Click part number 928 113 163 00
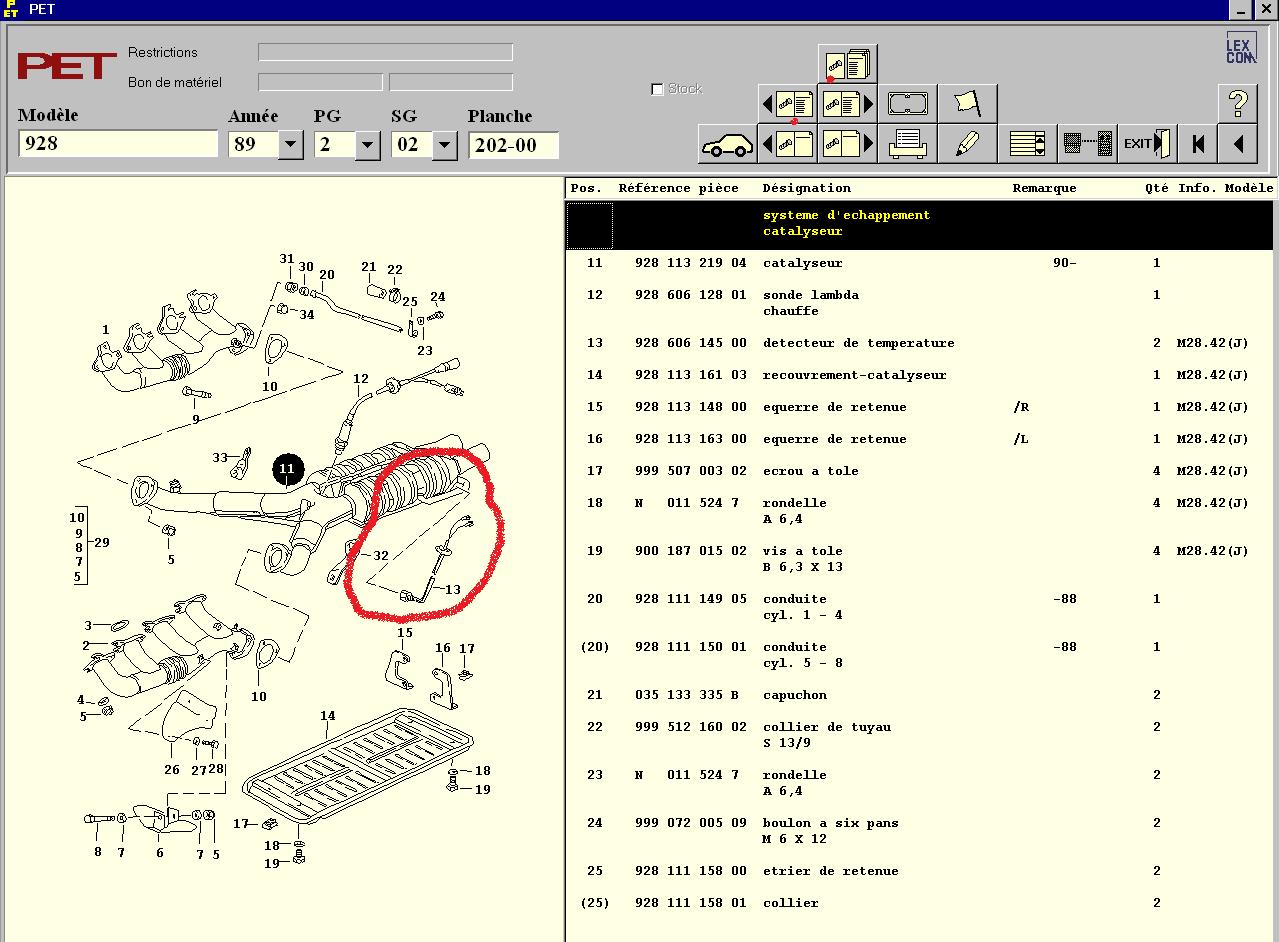Image resolution: width=1279 pixels, height=942 pixels. (690, 439)
